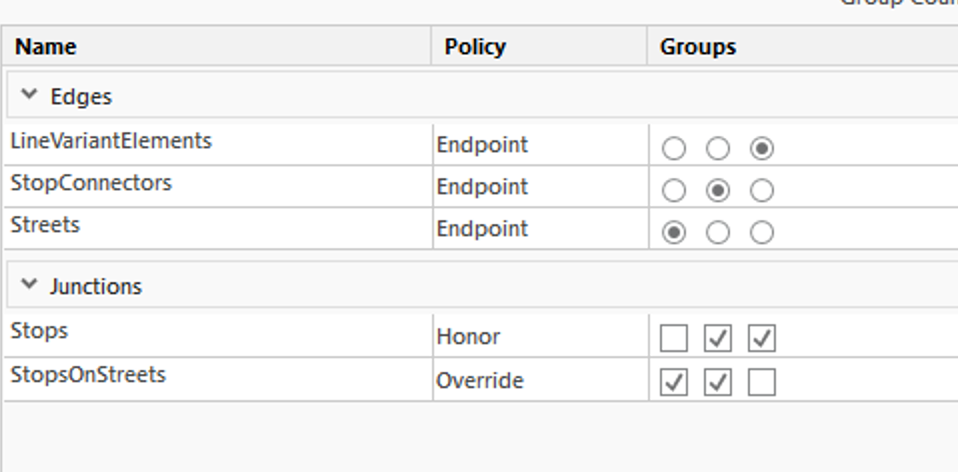The image size is (958, 472).
Task: Select first group radio for LineVariantElements
Action: (674, 149)
